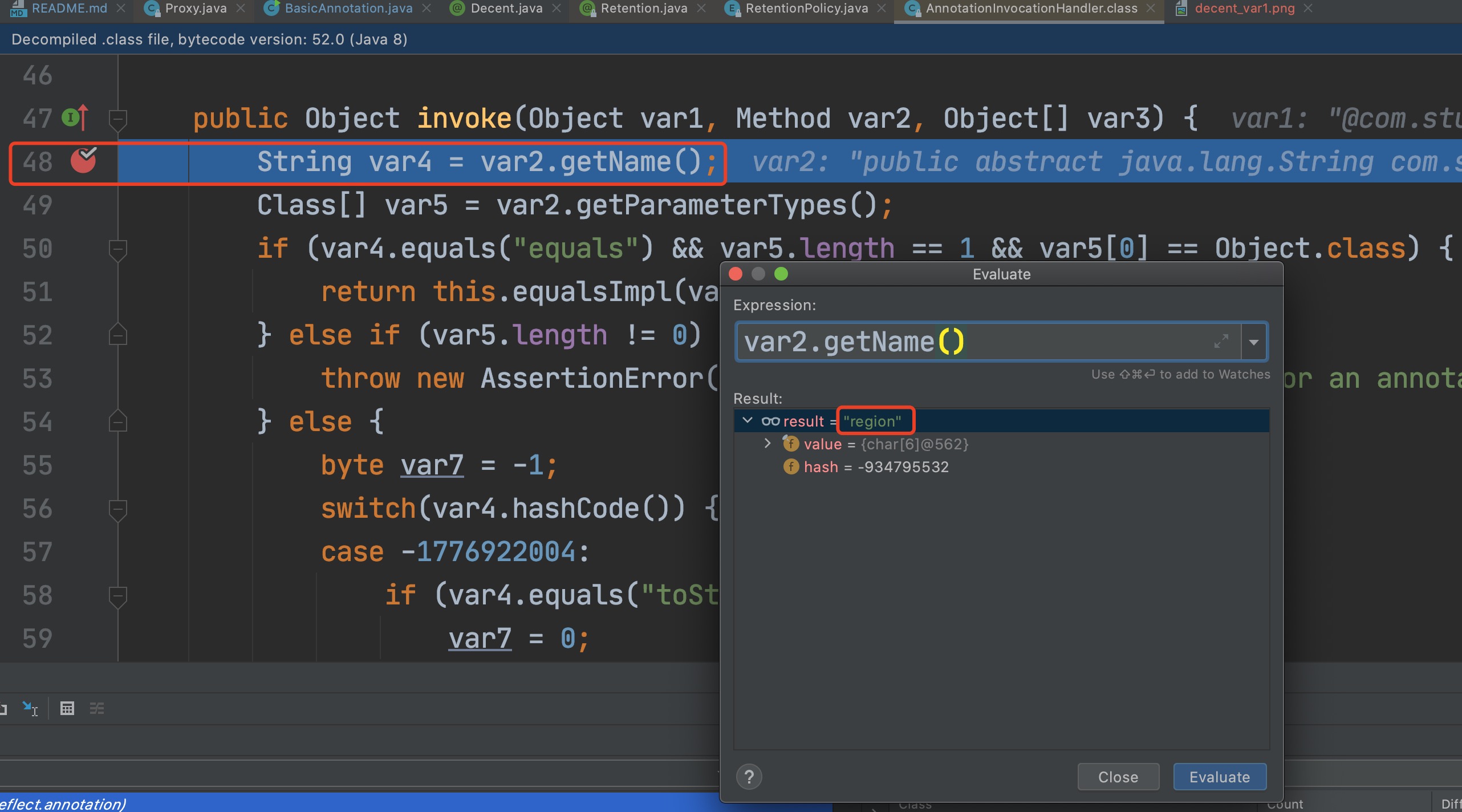Click the implements gutter icon on line 47
Viewport: 1462px width, 812px height.
[75, 117]
